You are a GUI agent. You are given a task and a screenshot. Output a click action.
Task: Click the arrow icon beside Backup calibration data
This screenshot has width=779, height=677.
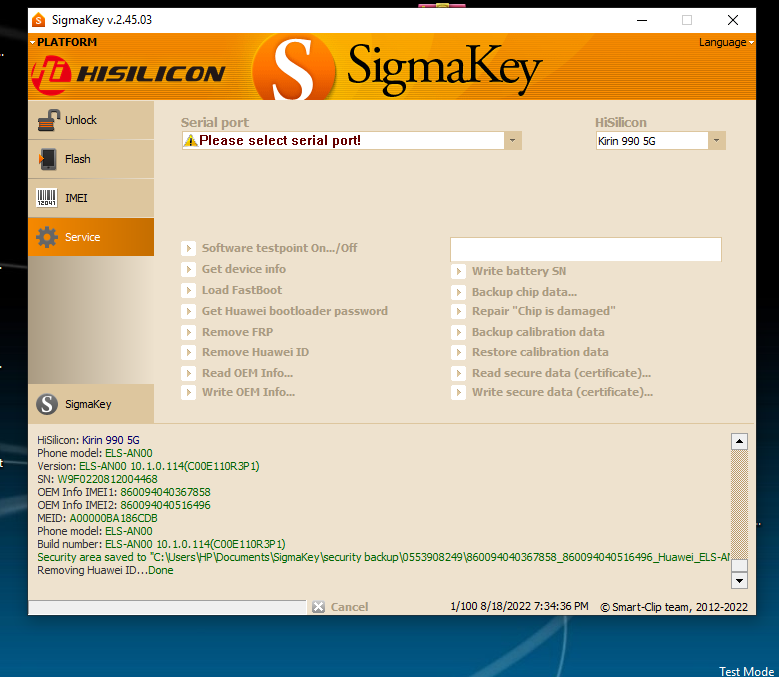[x=459, y=332]
